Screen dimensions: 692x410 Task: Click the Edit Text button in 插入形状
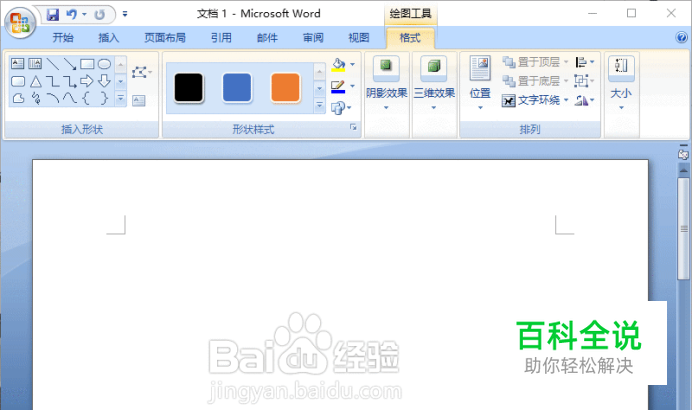click(139, 101)
